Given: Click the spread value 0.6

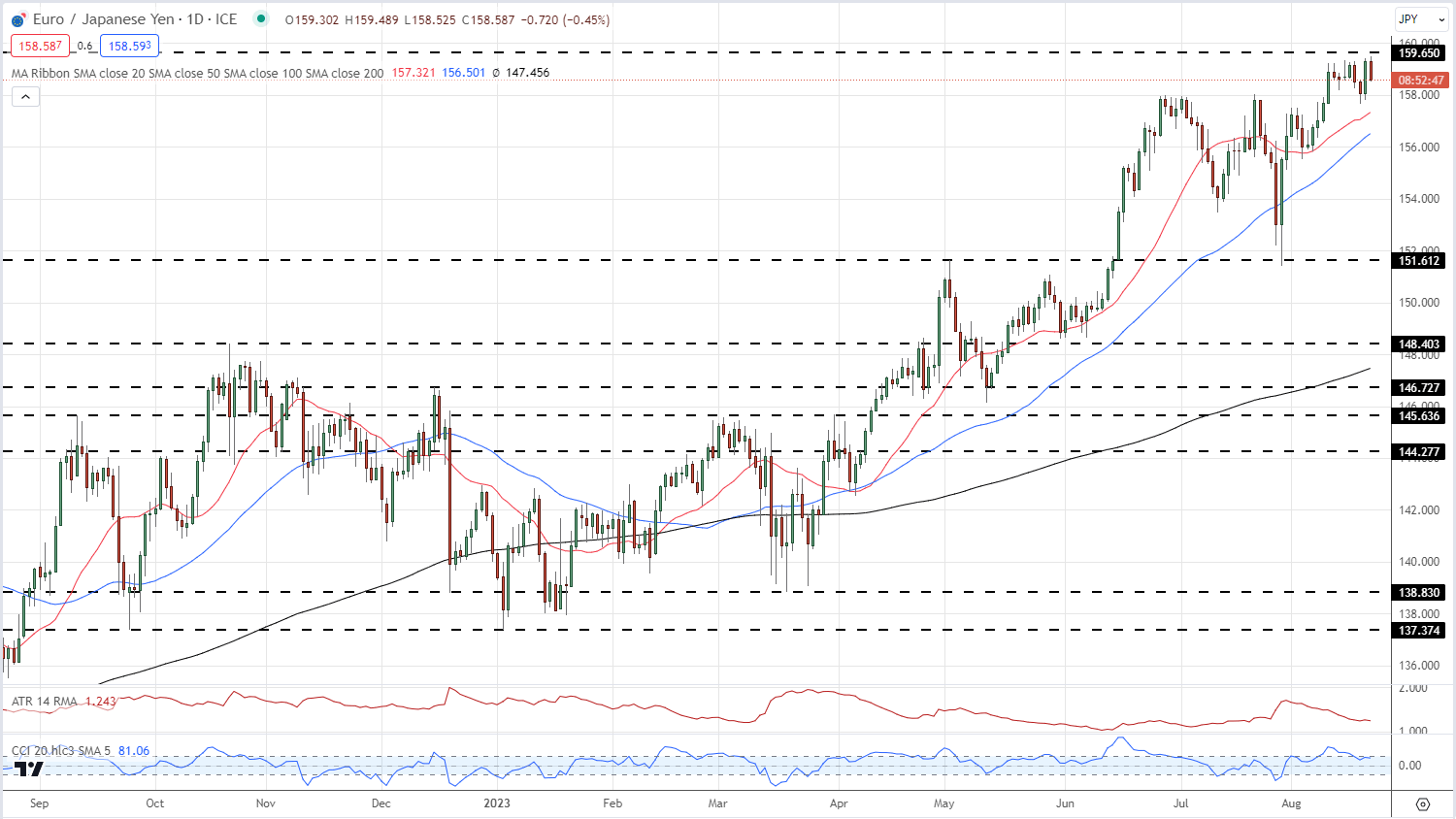Looking at the screenshot, I should pyautogui.click(x=84, y=46).
